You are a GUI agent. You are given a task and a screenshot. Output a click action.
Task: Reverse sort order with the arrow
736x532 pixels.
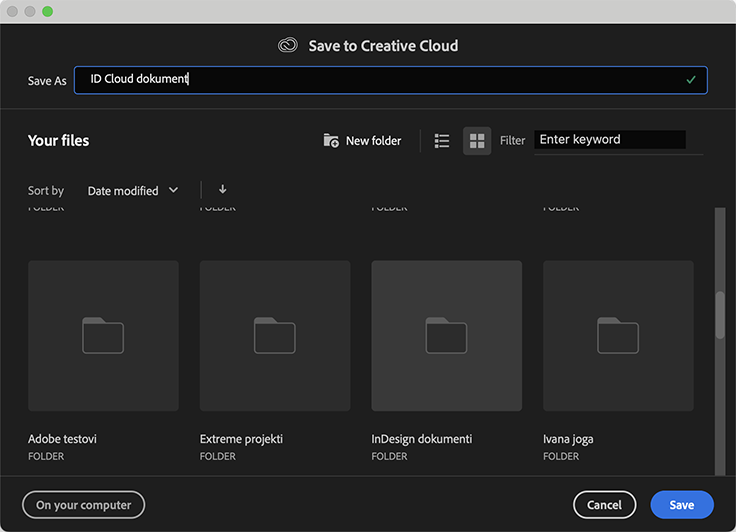tap(222, 190)
